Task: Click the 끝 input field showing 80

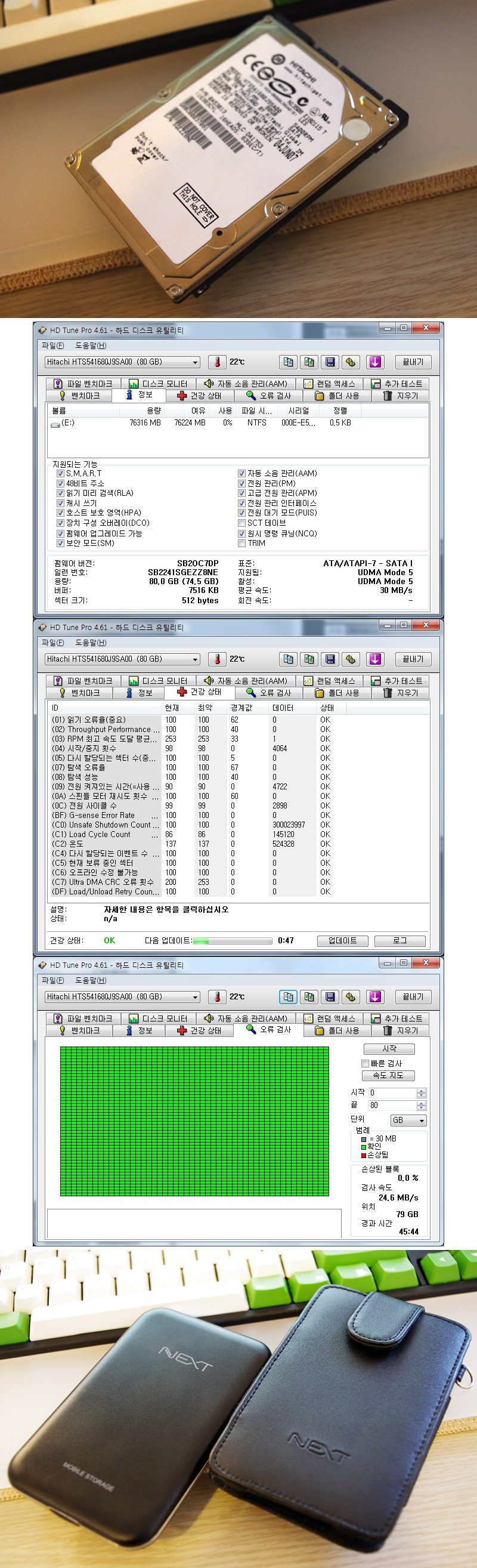Action: pyautogui.click(x=392, y=1106)
